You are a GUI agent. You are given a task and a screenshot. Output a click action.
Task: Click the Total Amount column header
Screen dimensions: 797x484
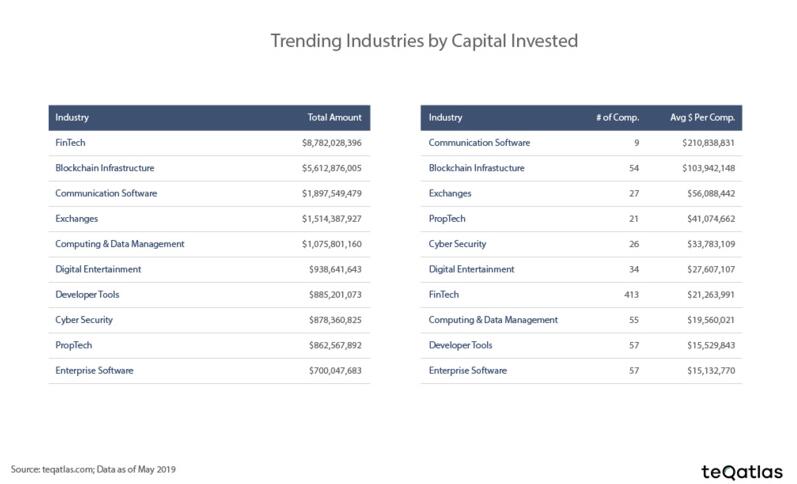334,117
